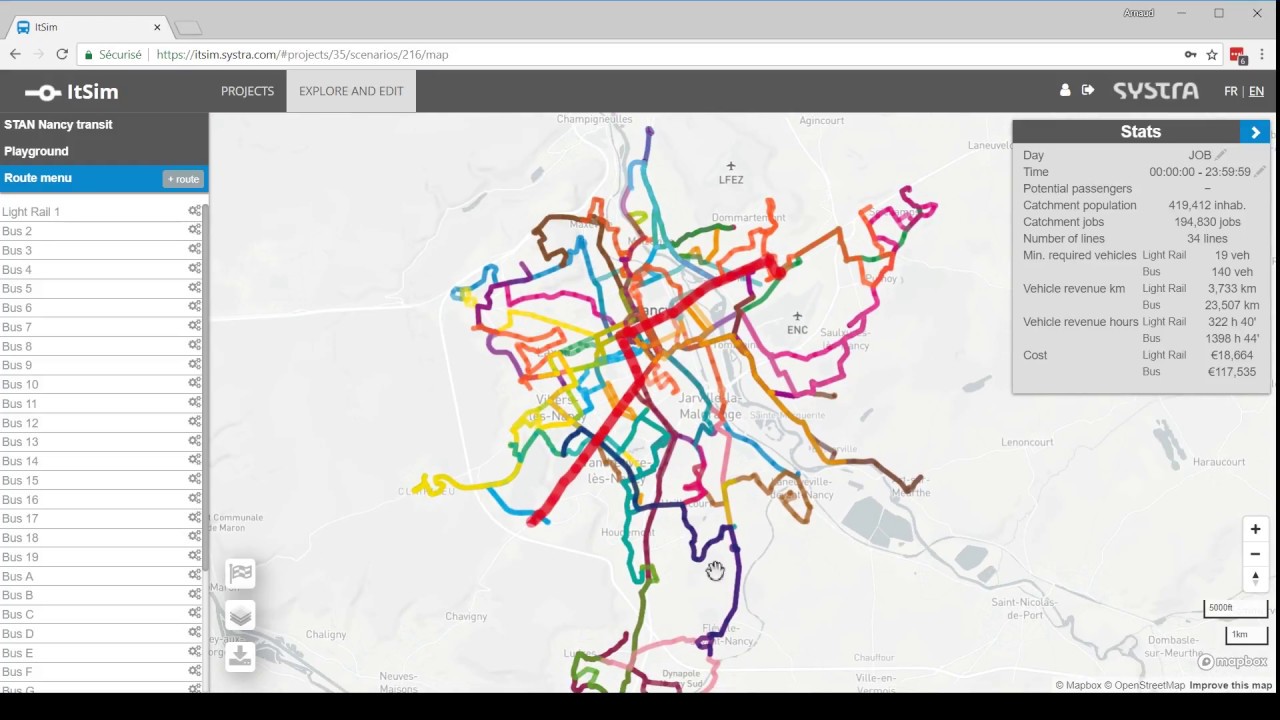The image size is (1280, 720).
Task: Switch language to FR
Action: click(x=1231, y=91)
